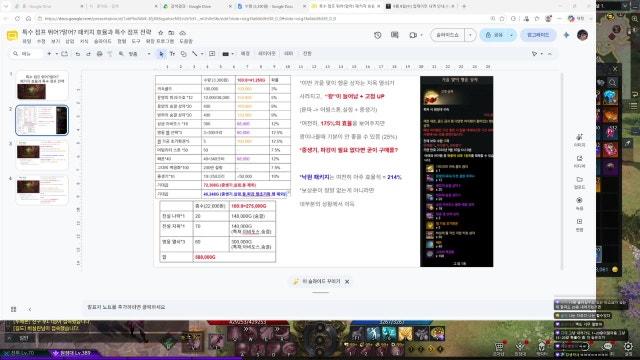The image size is (640, 360).
Task: Toggle the star on document title
Action: point(161,32)
